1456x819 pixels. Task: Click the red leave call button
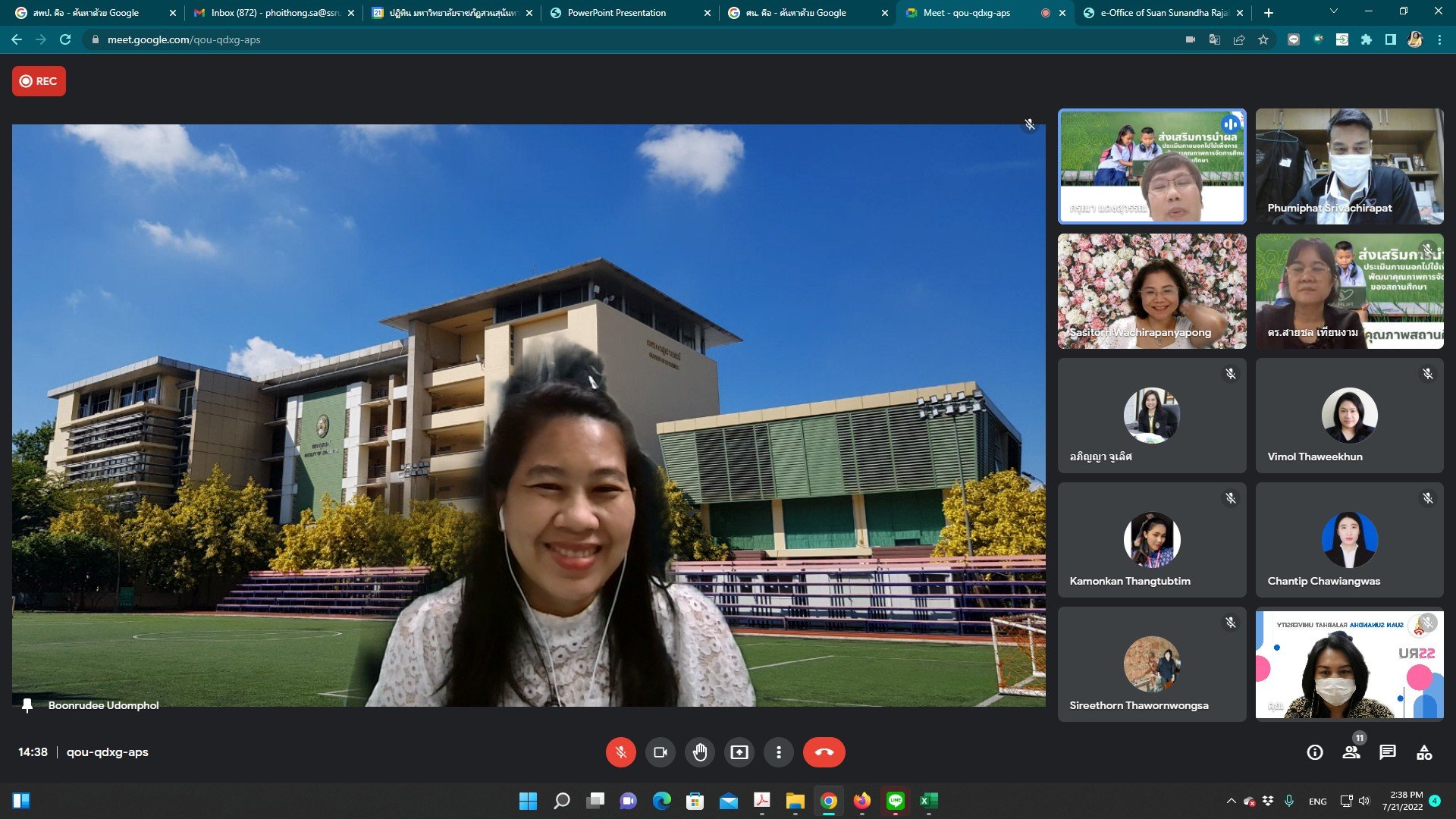[824, 752]
